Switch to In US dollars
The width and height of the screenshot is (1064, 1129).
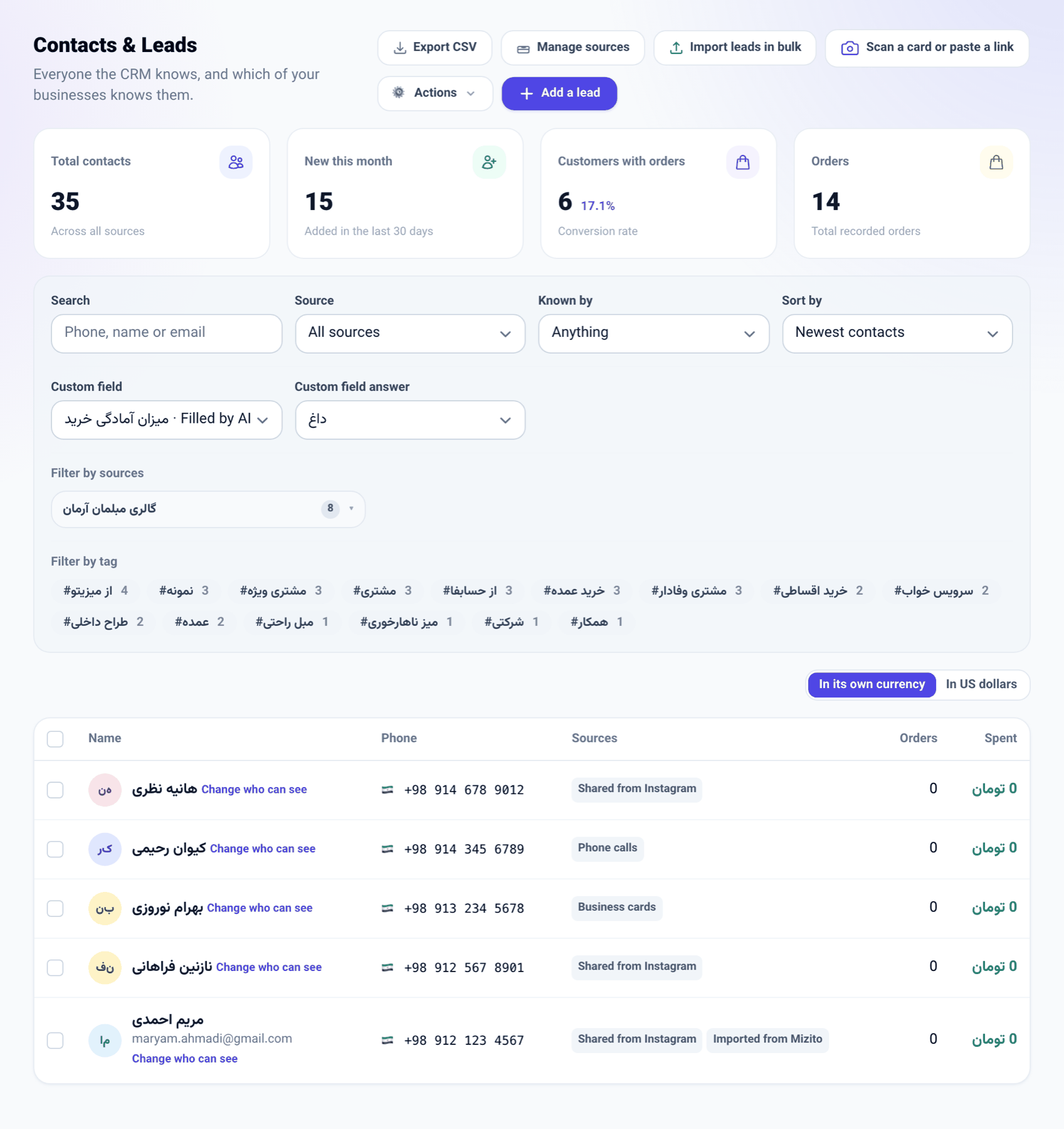[981, 684]
